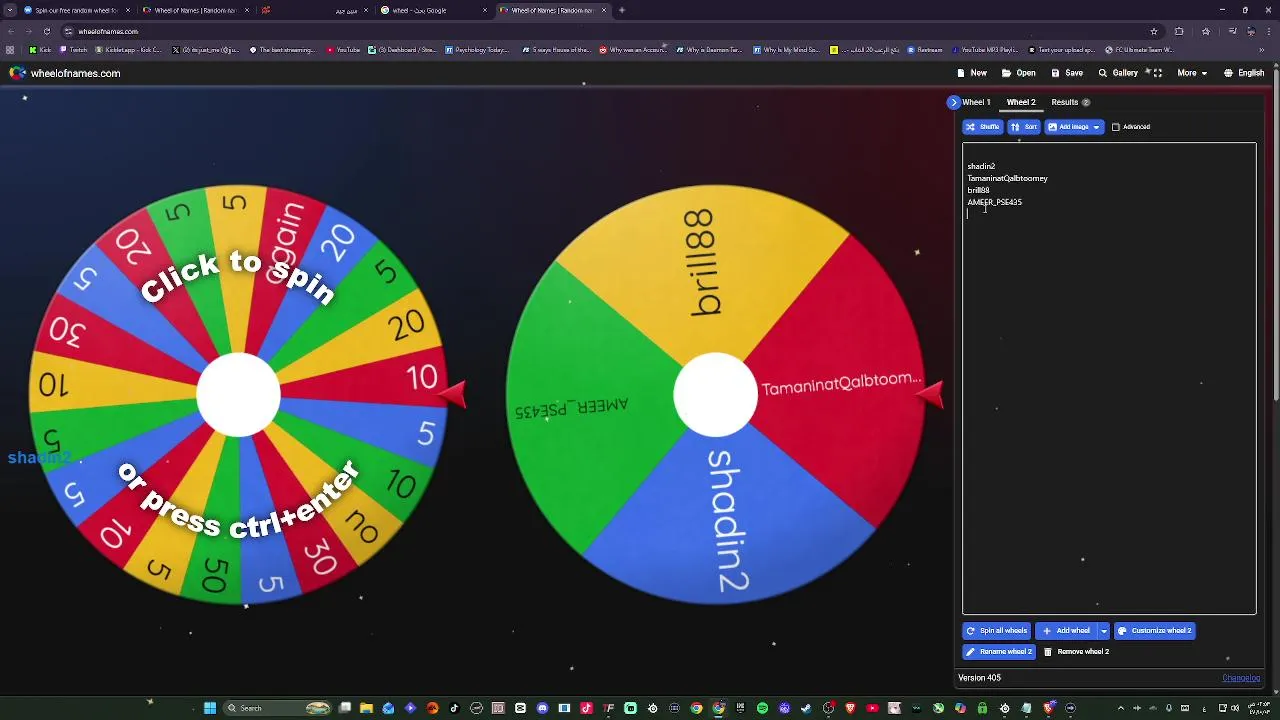Click the taskbar Search box
Screen dimensions: 1280x720
[278, 708]
